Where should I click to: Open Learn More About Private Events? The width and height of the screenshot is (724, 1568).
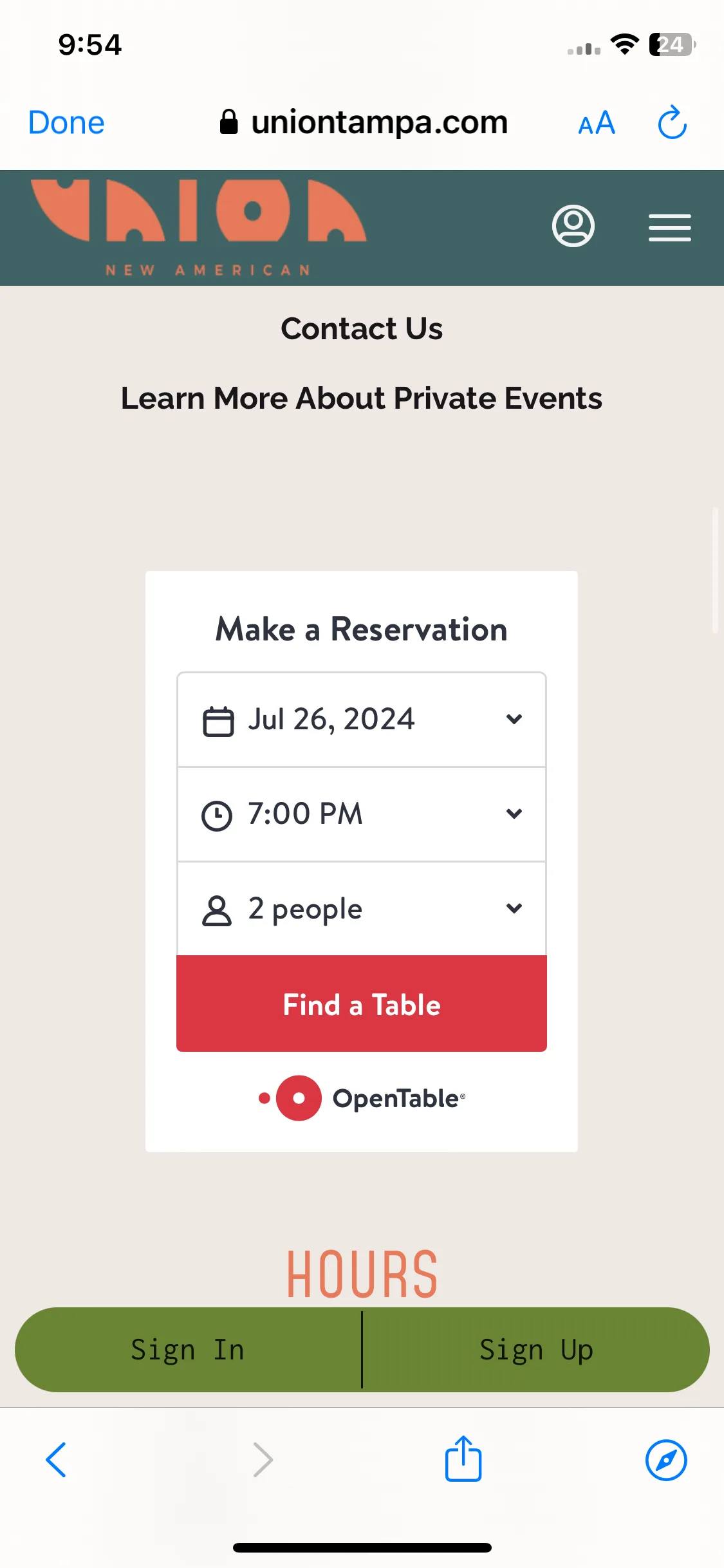pos(362,398)
